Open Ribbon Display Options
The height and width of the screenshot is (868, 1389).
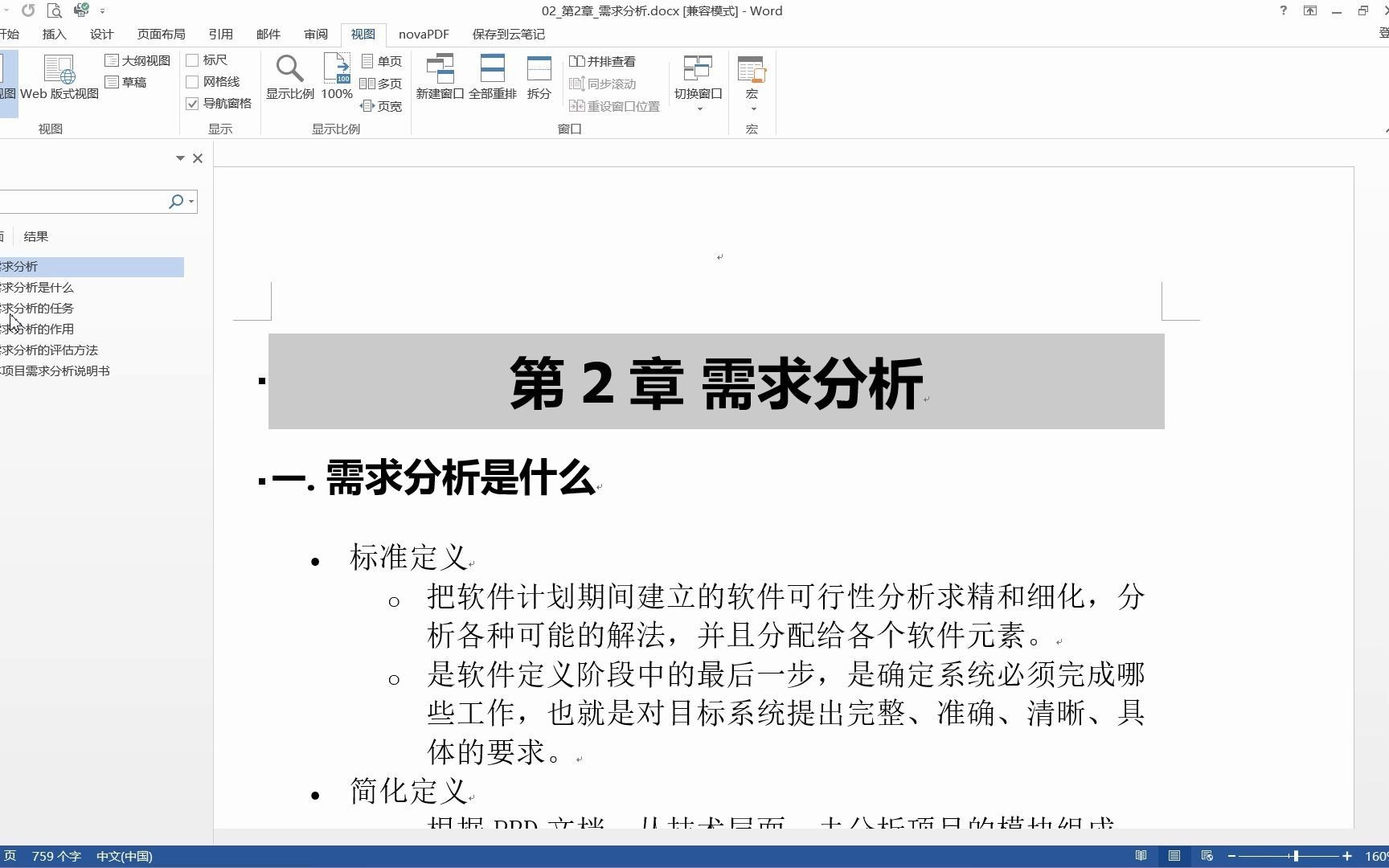(1310, 10)
